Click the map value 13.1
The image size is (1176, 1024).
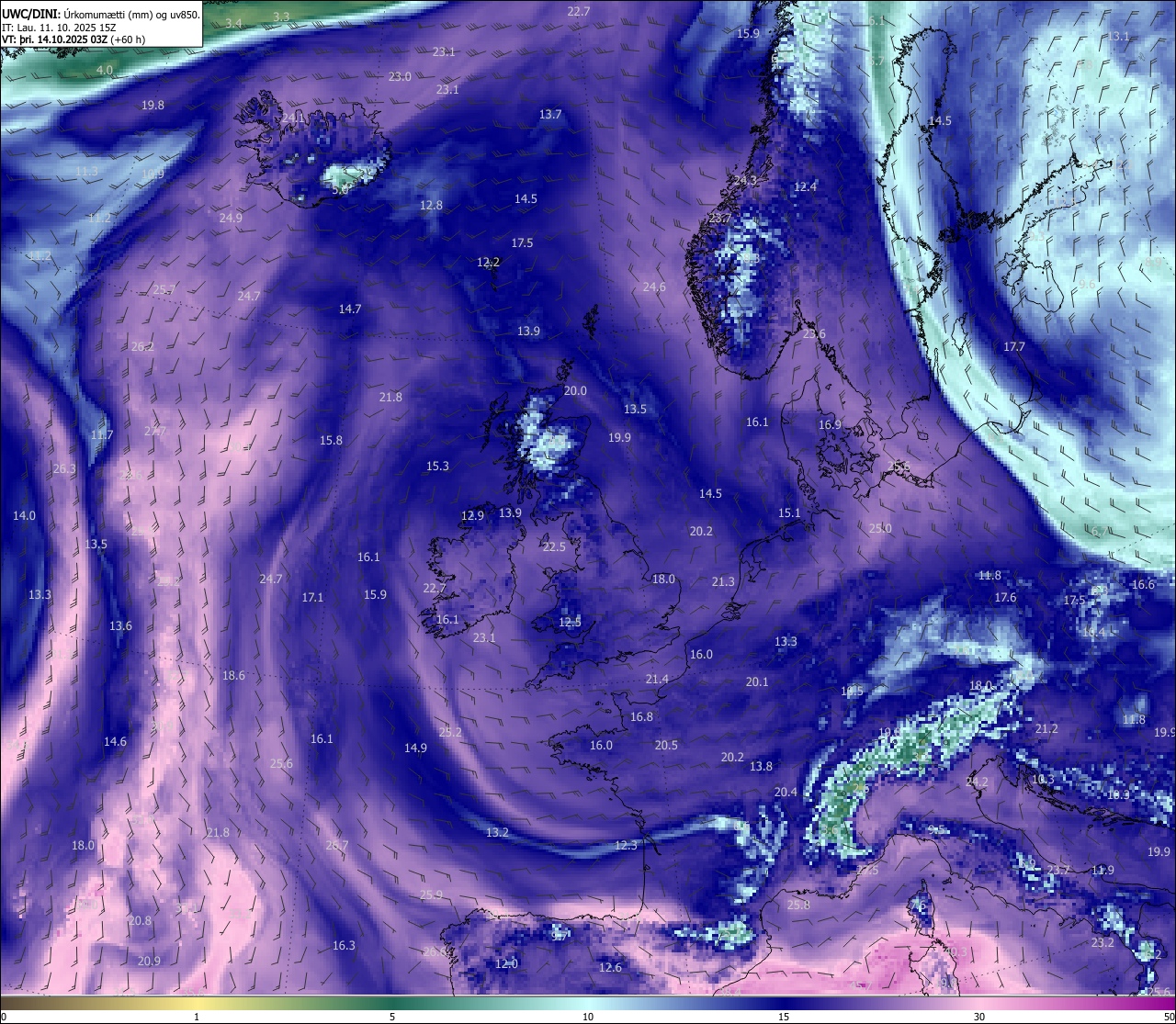pos(1118,36)
